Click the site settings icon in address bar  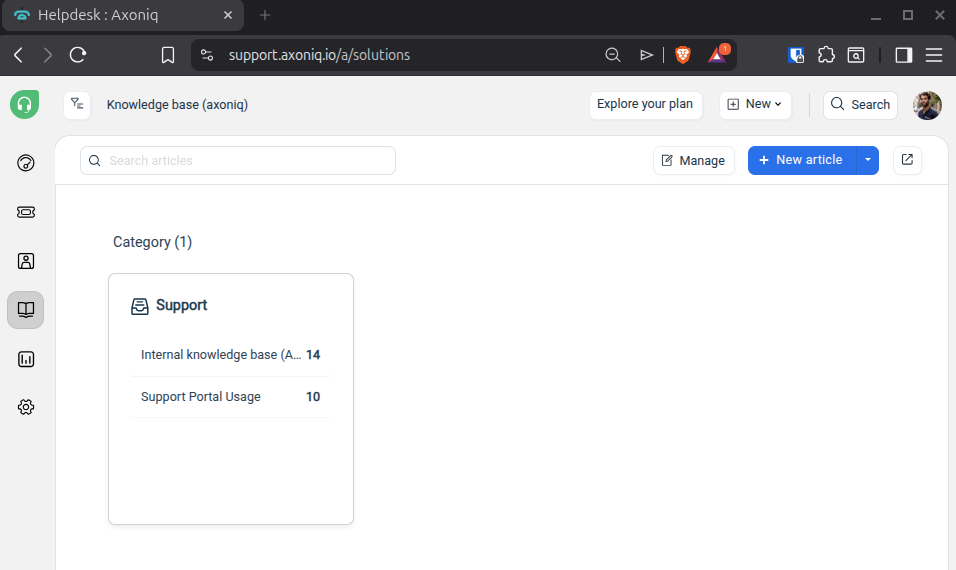[x=207, y=55]
